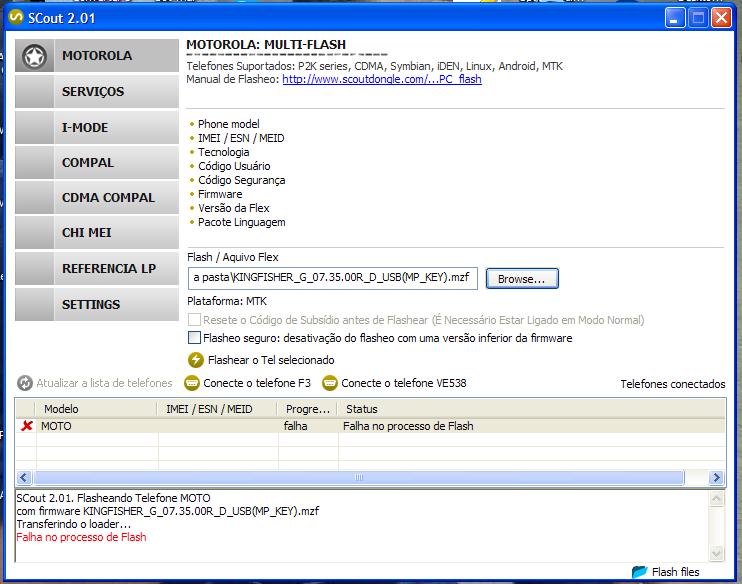Click the Status column header
Image resolution: width=742 pixels, height=584 pixels.
[x=531, y=409]
